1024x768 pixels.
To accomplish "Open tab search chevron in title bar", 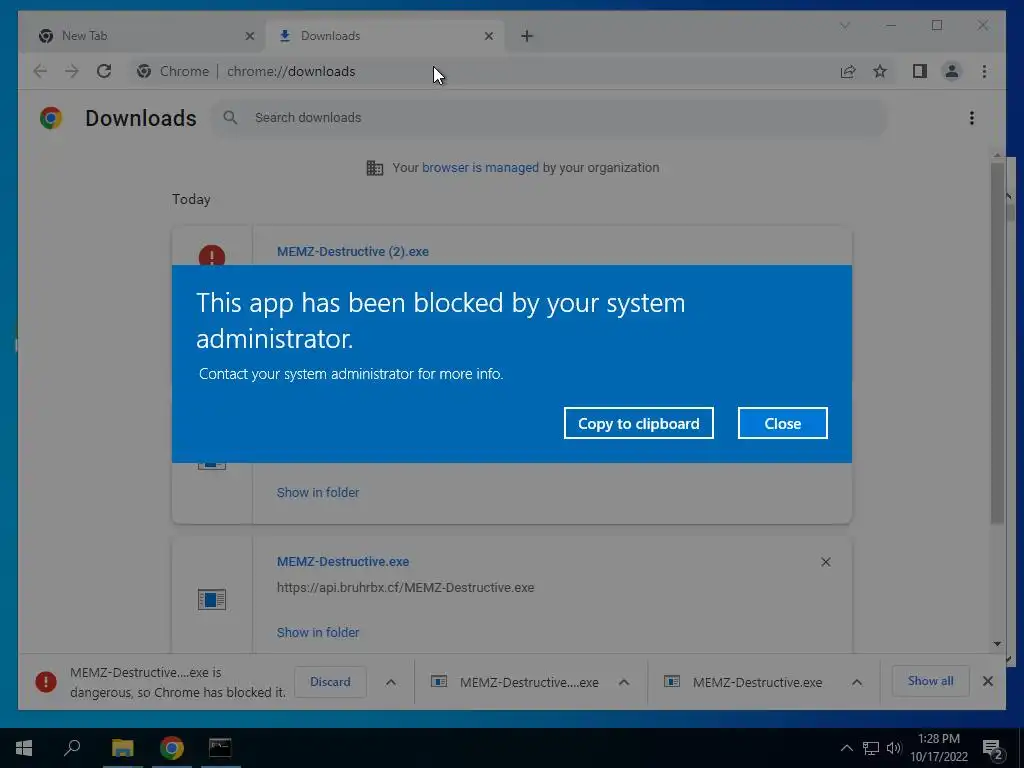I will click(844, 25).
